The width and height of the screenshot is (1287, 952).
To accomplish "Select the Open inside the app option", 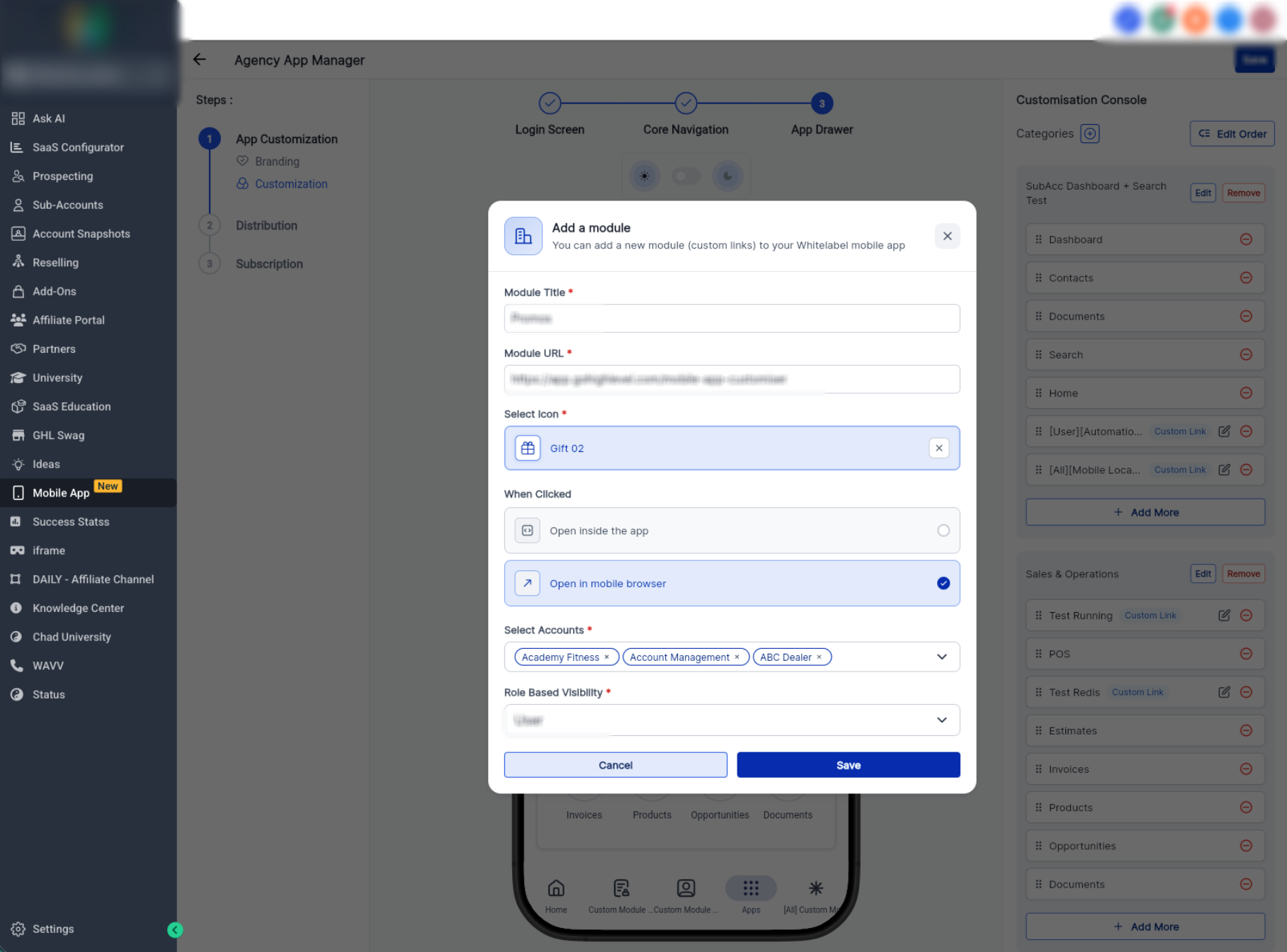I will [x=732, y=531].
